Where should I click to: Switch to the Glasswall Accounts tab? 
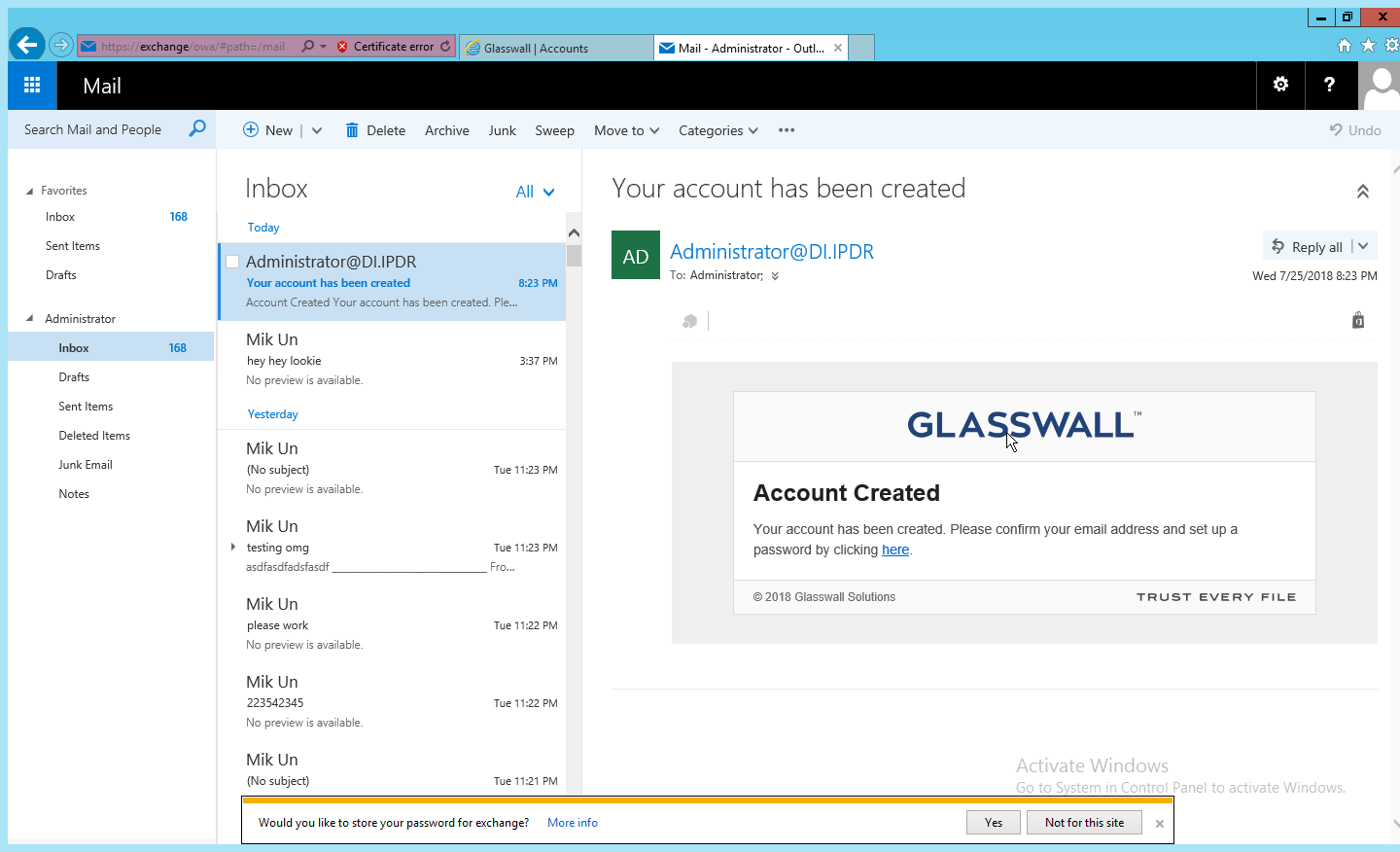(x=555, y=48)
